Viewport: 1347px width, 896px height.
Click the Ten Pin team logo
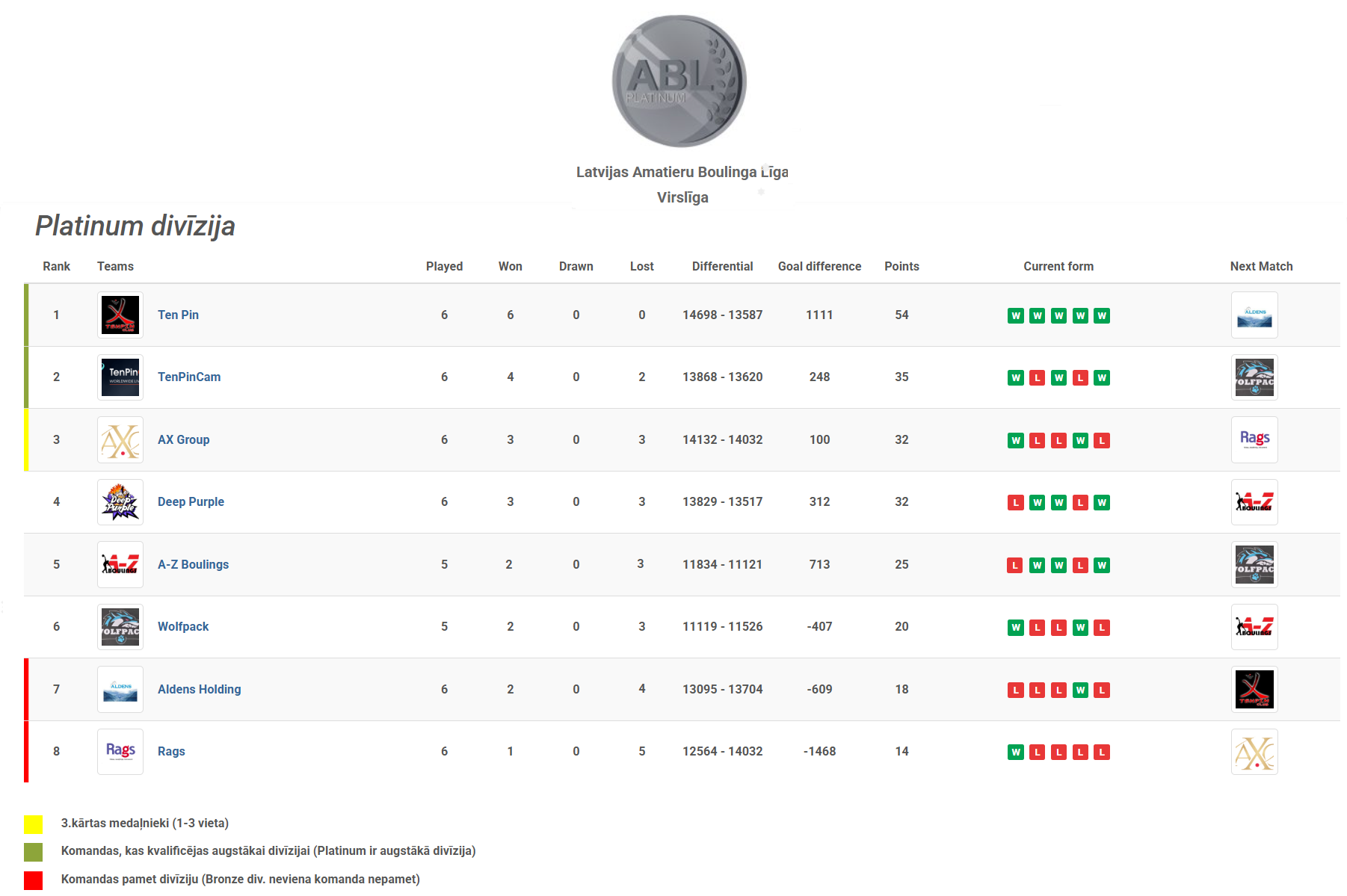click(120, 315)
